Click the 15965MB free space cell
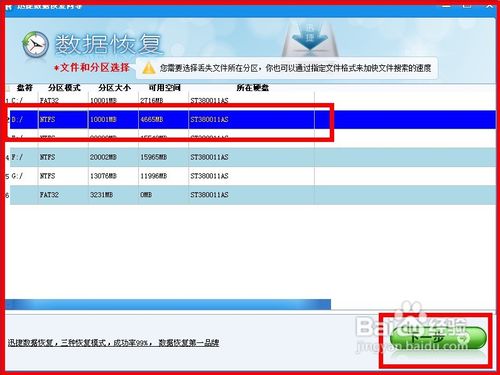 coord(153,157)
